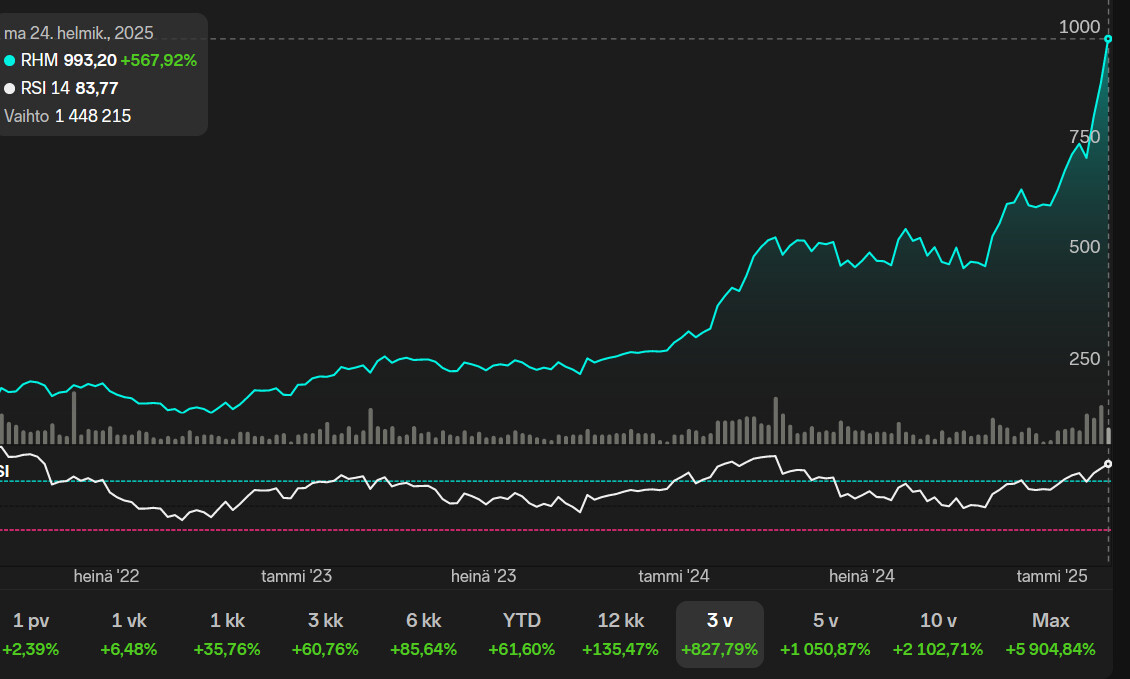Choose the 10 v timeframe

click(938, 634)
